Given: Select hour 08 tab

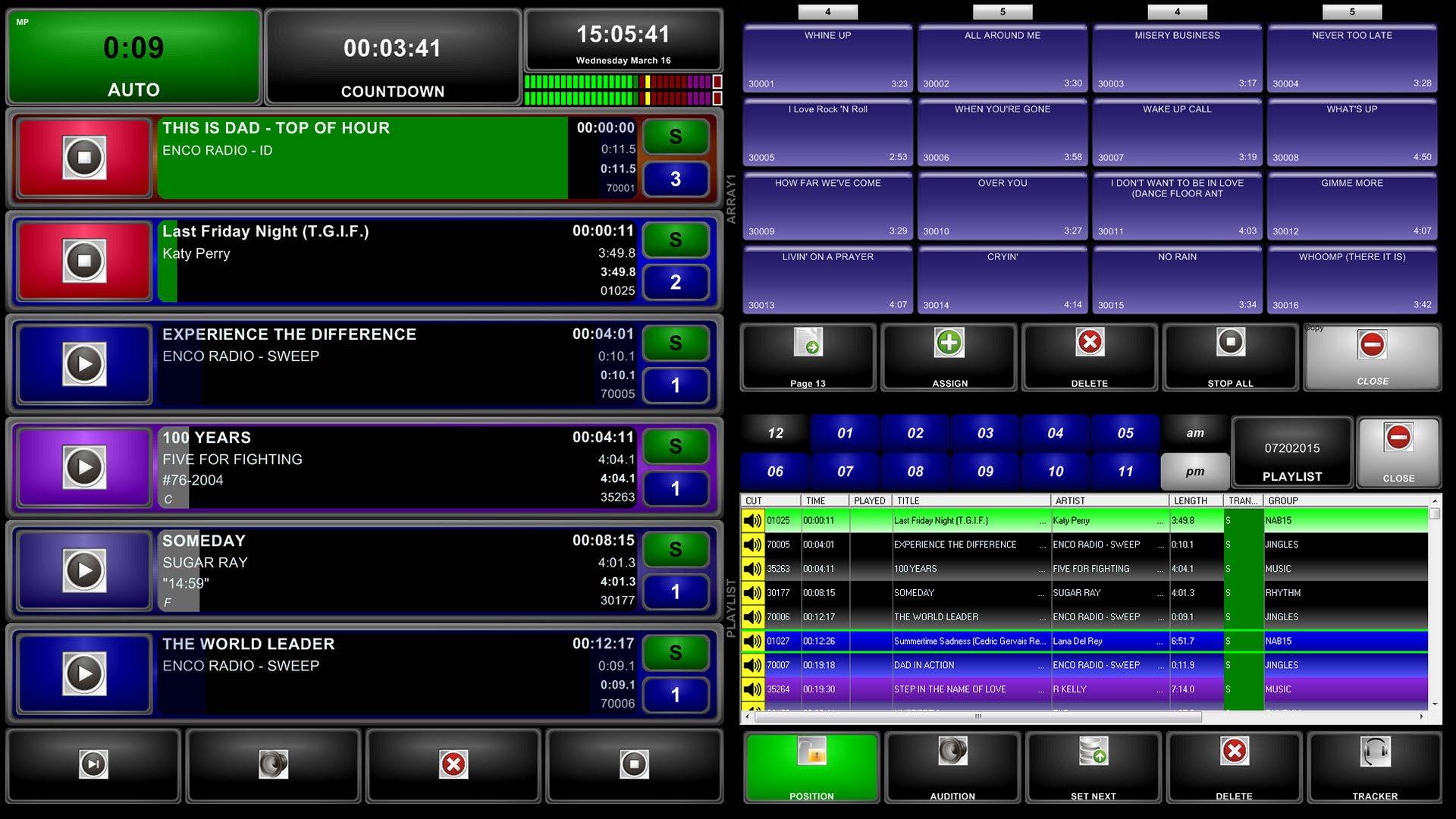Looking at the screenshot, I should (915, 472).
